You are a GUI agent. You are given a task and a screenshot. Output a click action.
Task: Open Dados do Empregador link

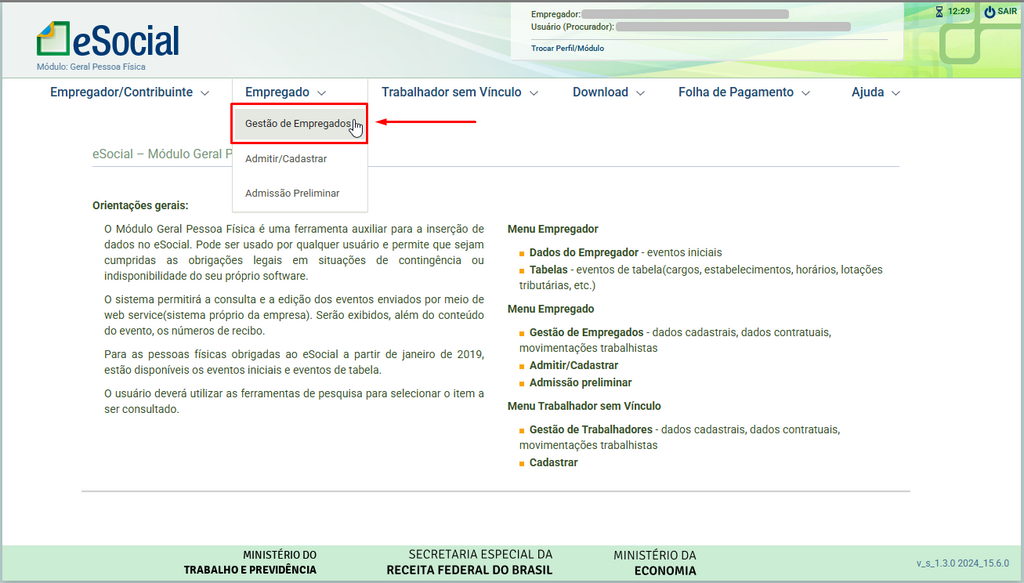click(584, 253)
